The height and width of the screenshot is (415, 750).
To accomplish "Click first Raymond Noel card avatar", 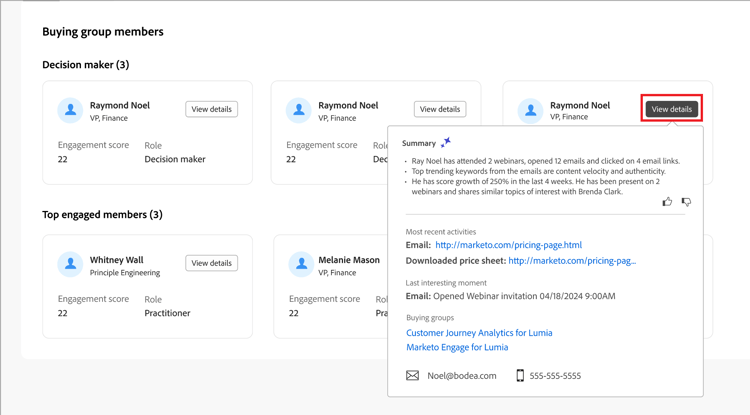I will (70, 110).
